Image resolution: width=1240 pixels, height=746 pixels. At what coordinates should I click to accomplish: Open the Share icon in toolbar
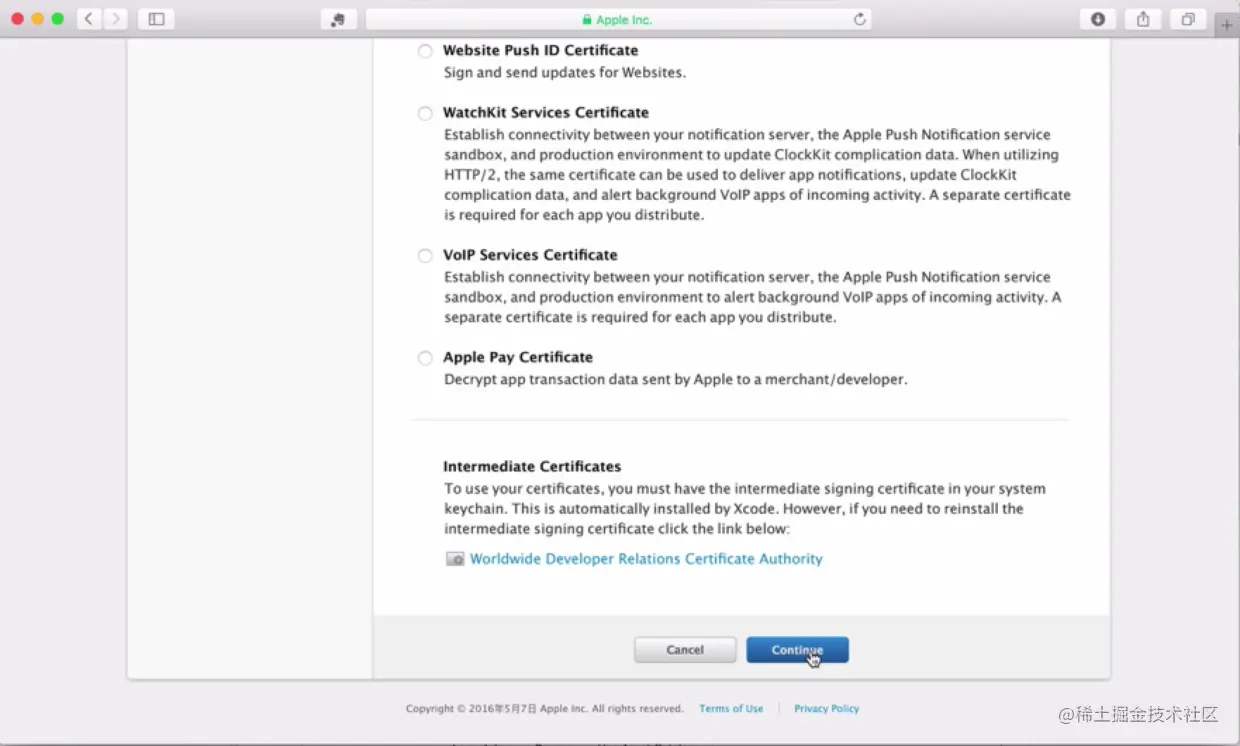(x=1143, y=19)
